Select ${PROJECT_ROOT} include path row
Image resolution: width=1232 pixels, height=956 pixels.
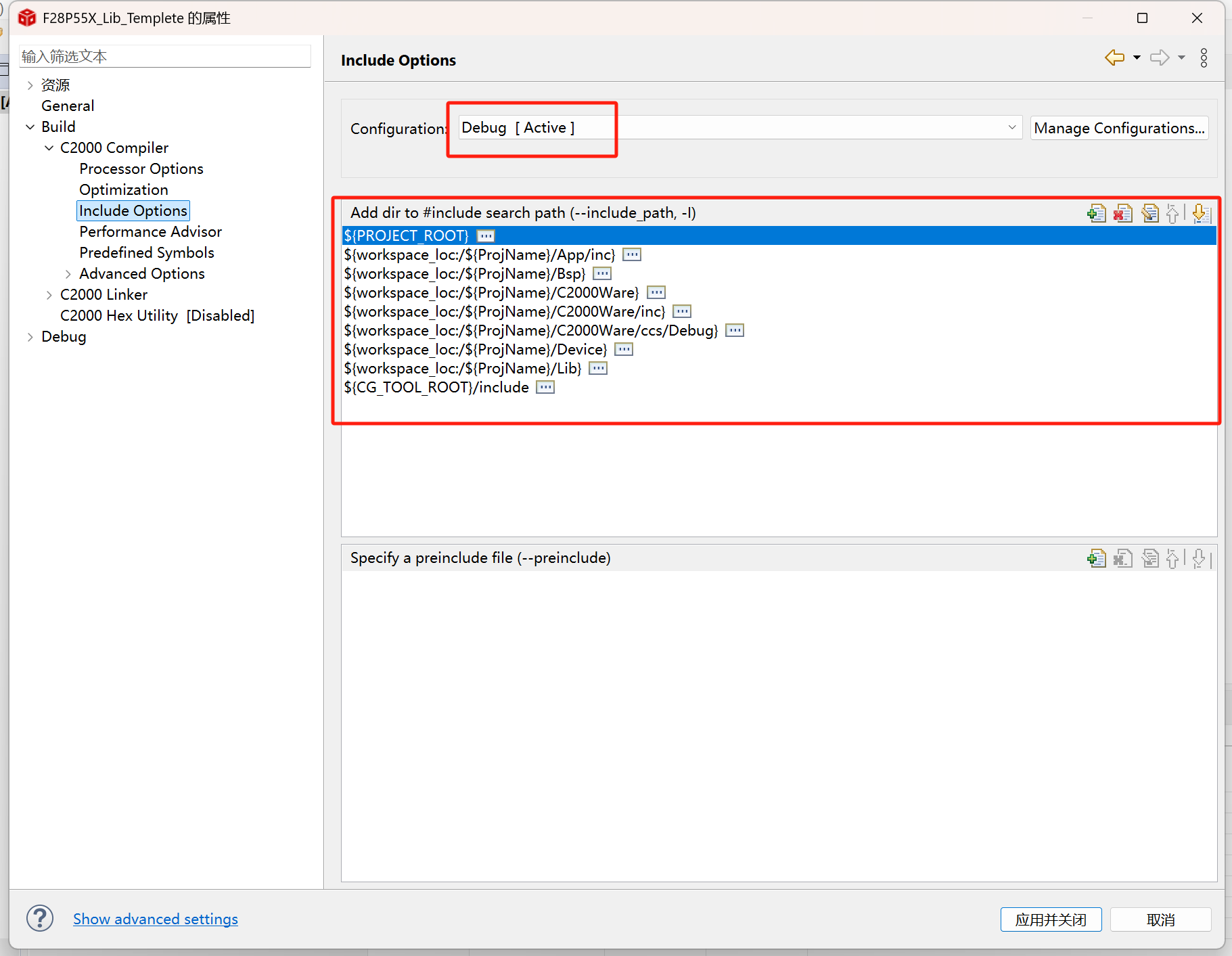pyautogui.click(x=779, y=235)
